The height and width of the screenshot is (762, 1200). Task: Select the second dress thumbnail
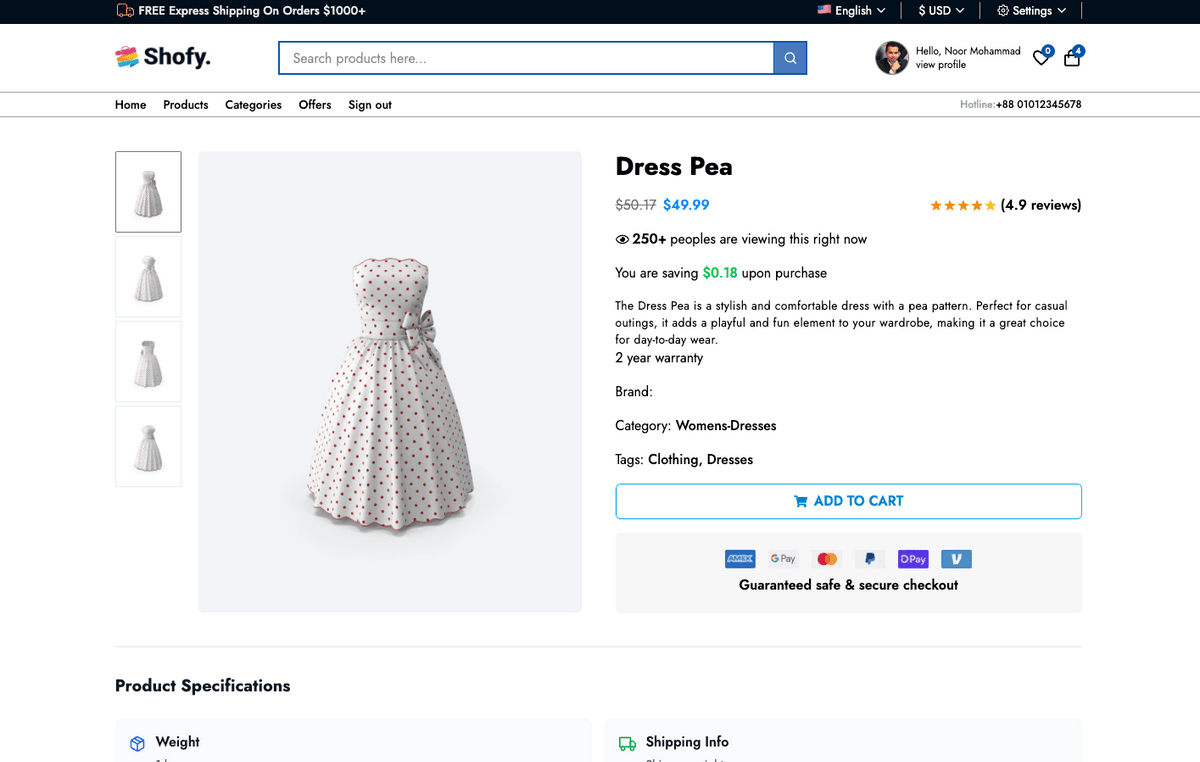click(148, 276)
